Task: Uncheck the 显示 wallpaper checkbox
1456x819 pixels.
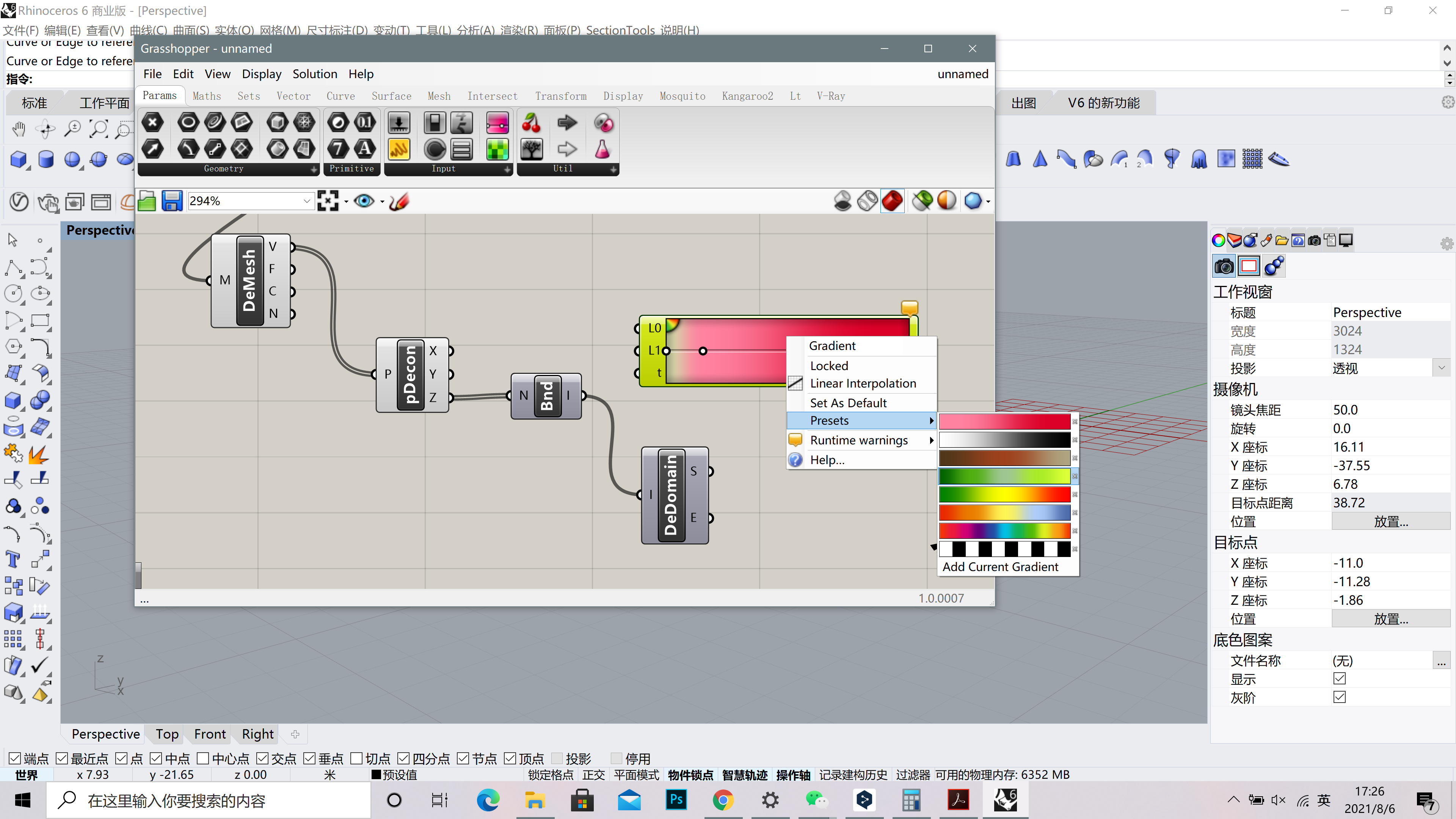Action: click(x=1340, y=678)
